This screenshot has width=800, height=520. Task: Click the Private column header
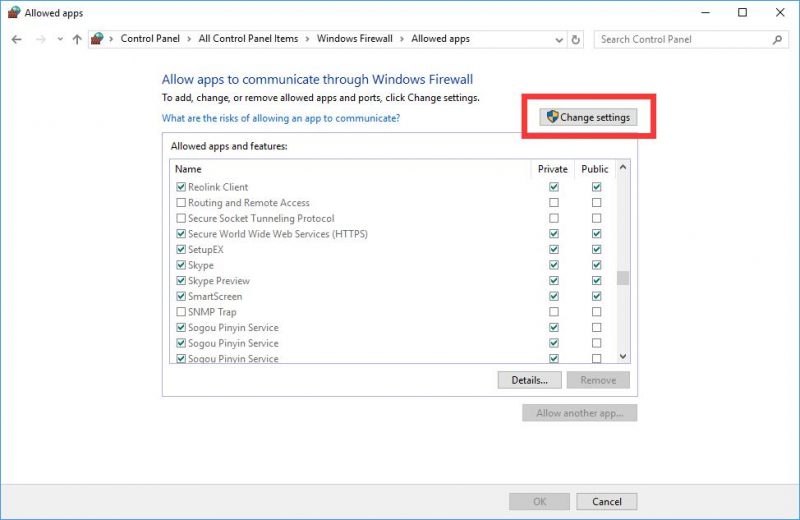[553, 169]
